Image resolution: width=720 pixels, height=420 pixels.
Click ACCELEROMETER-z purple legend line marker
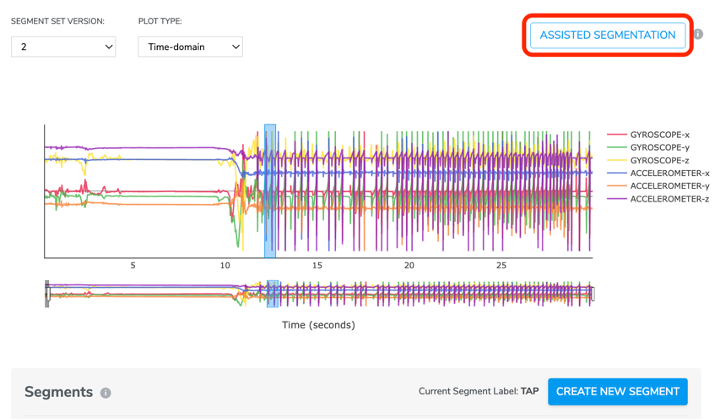pos(618,199)
